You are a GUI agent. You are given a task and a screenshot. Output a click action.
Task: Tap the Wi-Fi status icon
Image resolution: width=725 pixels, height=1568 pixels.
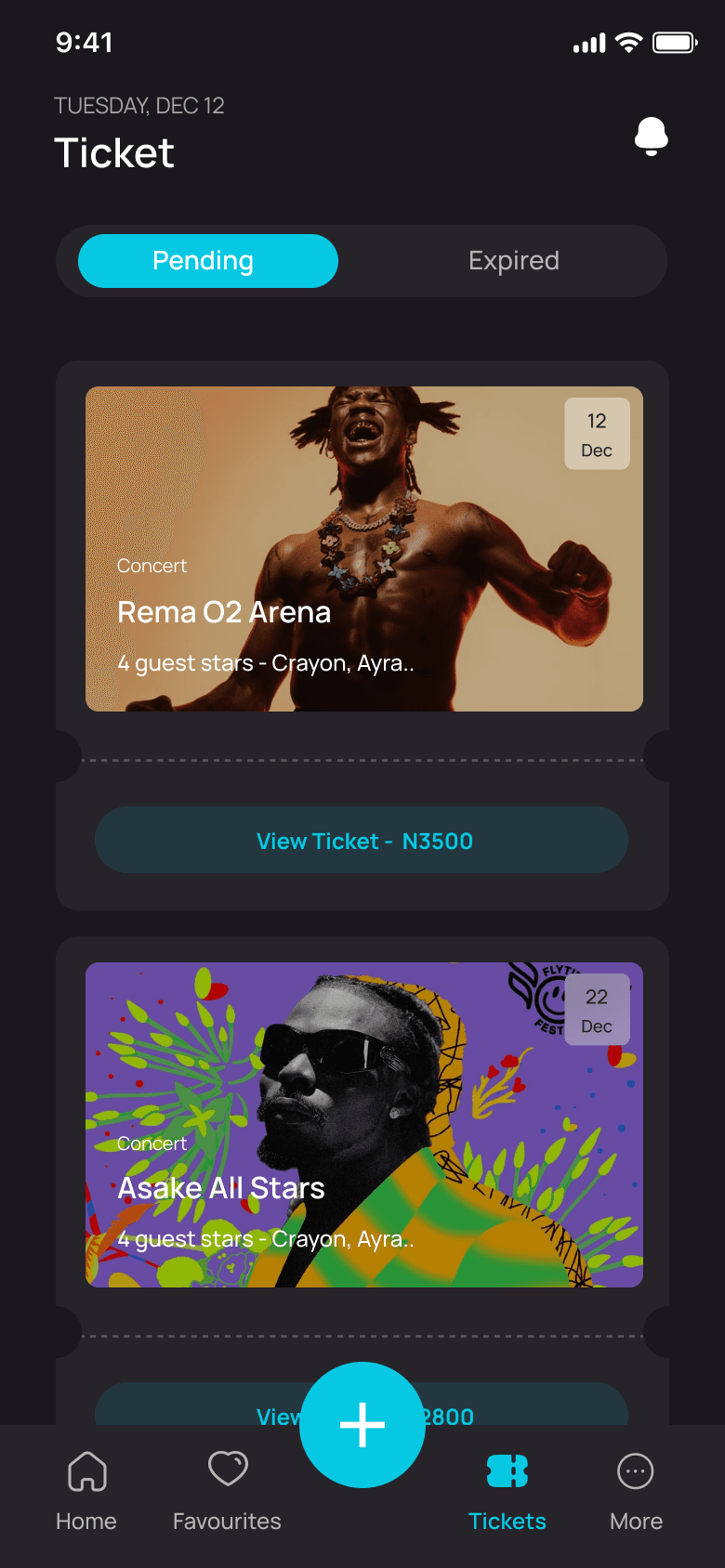(629, 43)
